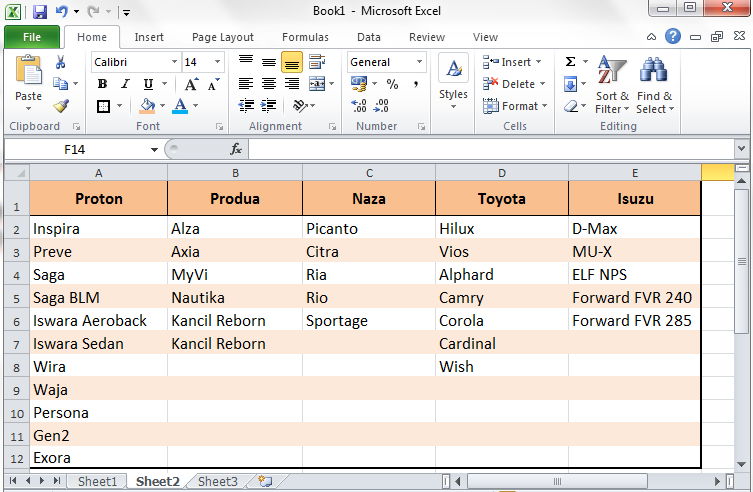Screen dimensions: 753x492
Task: Toggle the highlighted Bottom Align icon
Action: (292, 62)
